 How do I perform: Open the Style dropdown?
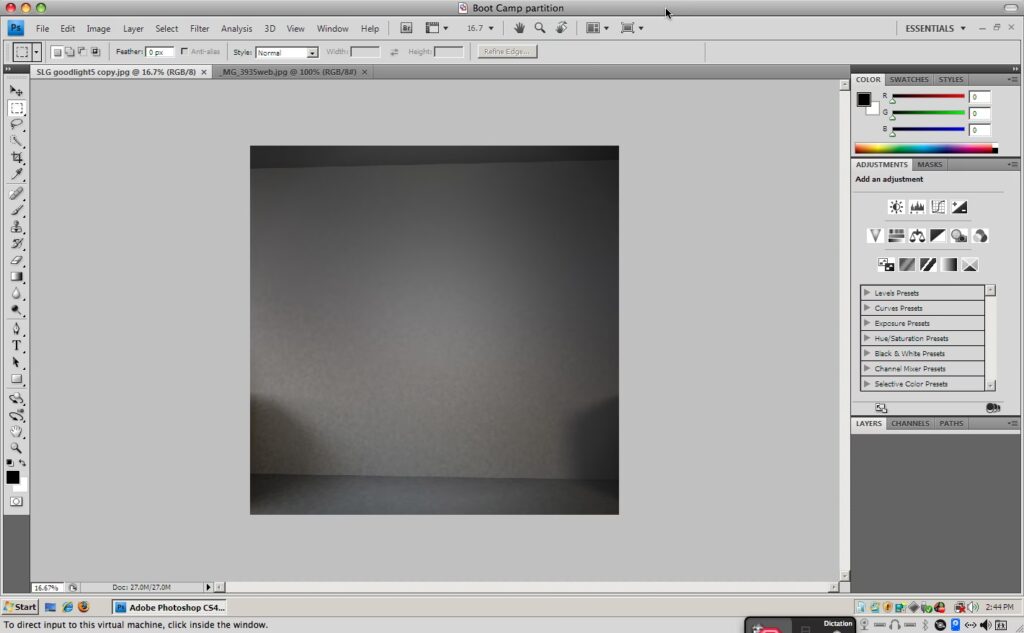click(287, 52)
